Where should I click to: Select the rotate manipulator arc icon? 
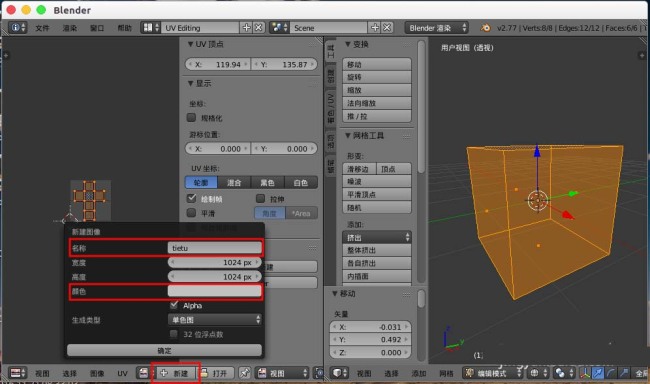point(611,373)
